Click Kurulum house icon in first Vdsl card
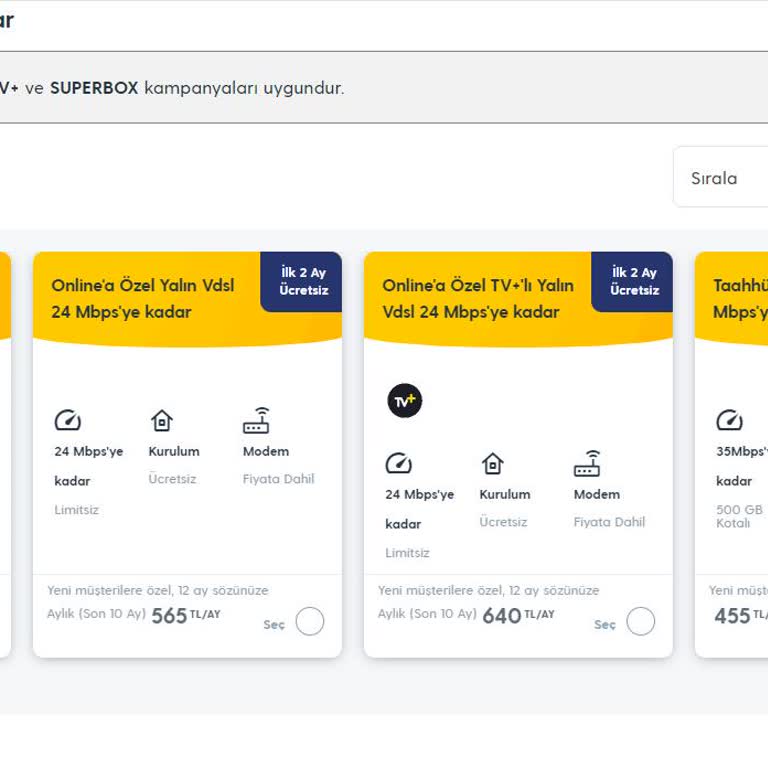Viewport: 768px width, 768px height. [161, 421]
